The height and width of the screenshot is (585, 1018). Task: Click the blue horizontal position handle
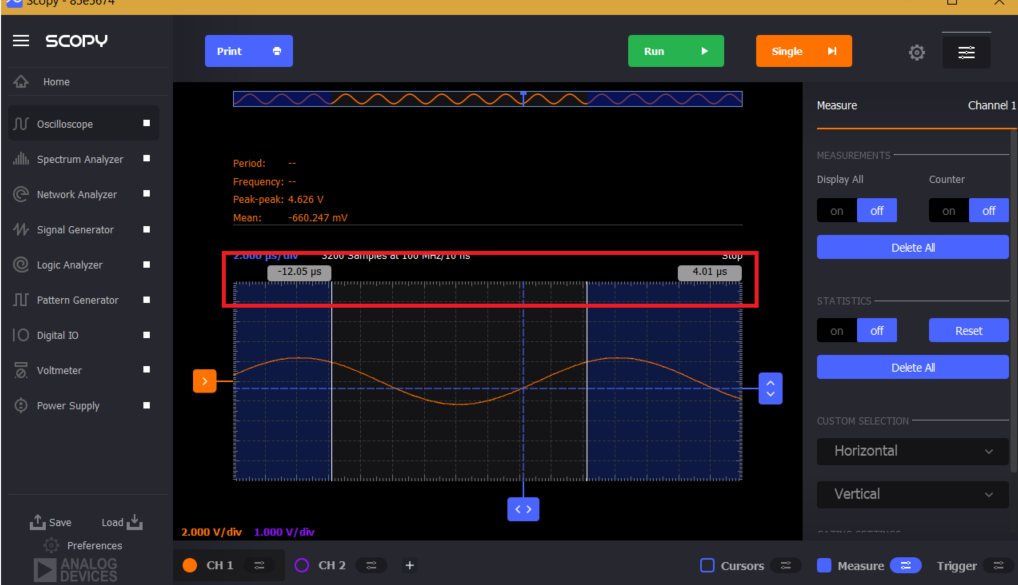pos(523,509)
